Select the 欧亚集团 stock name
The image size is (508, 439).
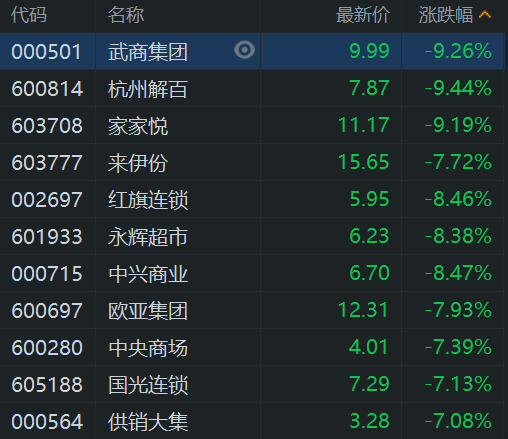(x=148, y=311)
